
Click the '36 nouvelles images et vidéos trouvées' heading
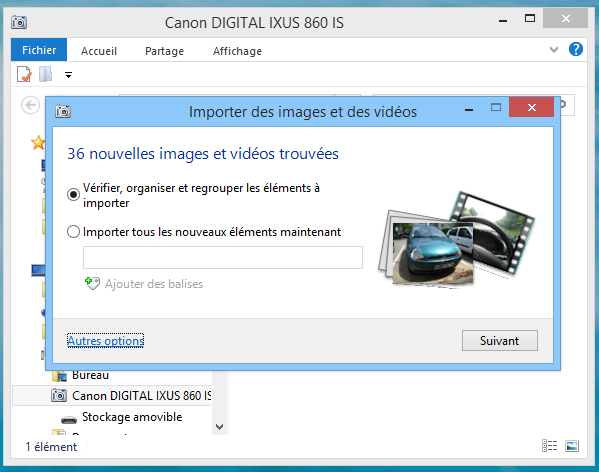(203, 154)
